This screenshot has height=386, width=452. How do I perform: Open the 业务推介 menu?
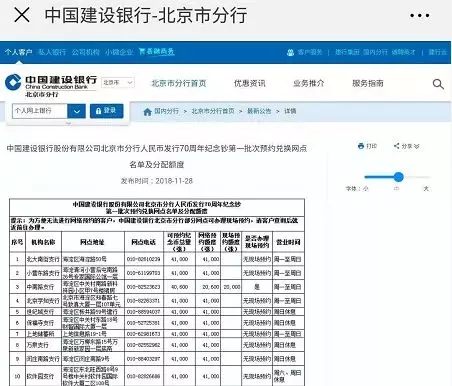pos(309,83)
